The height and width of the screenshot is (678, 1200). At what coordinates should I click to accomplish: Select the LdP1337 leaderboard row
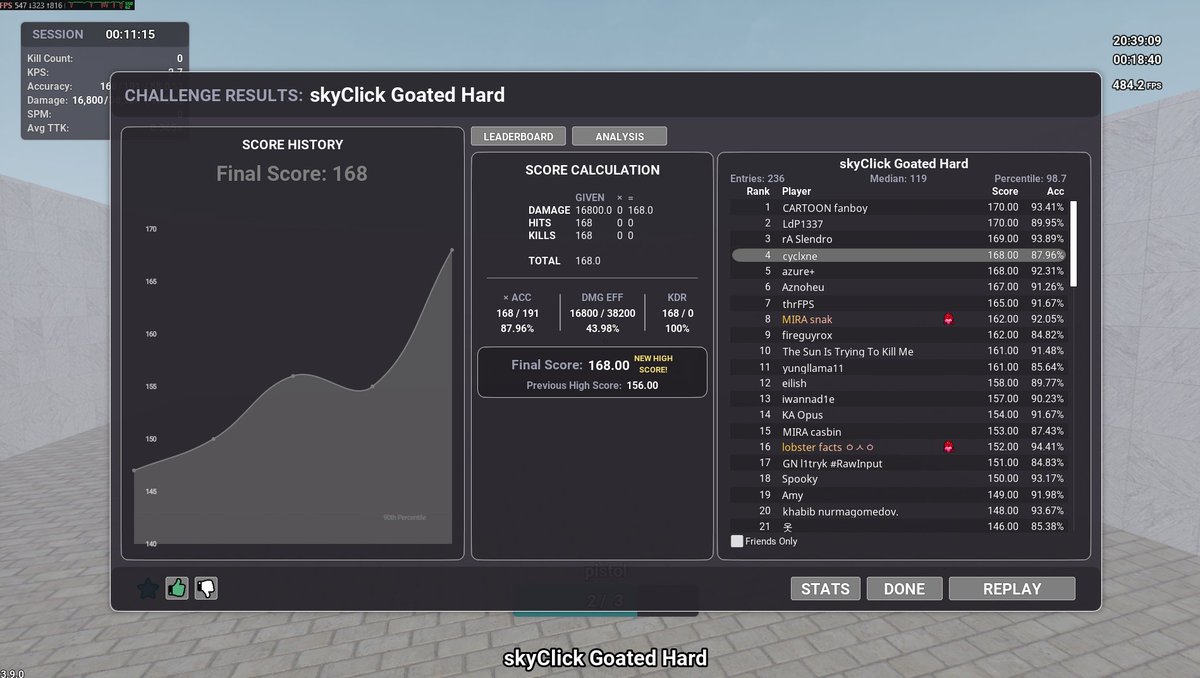click(x=899, y=223)
